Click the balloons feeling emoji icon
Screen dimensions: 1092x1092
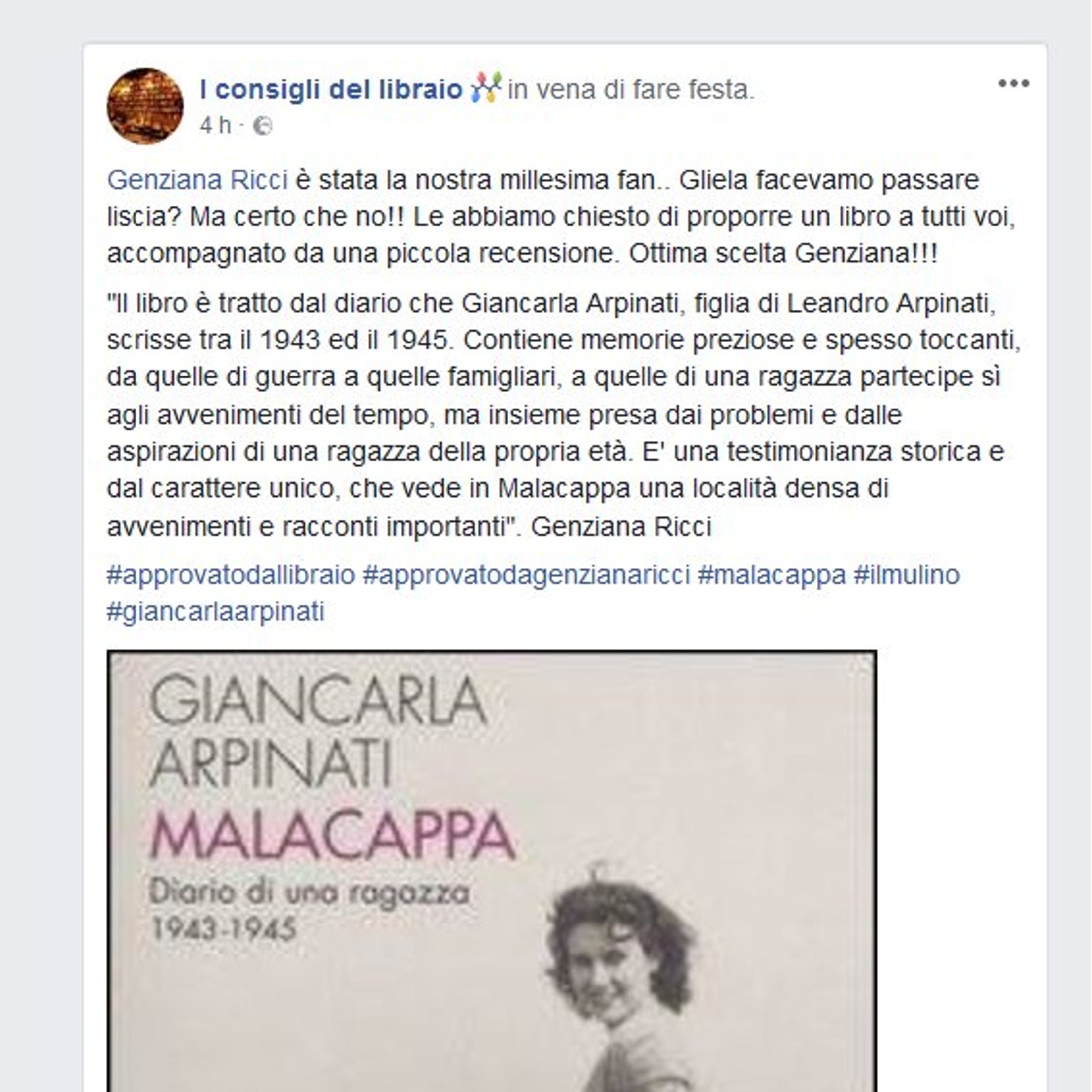(486, 88)
